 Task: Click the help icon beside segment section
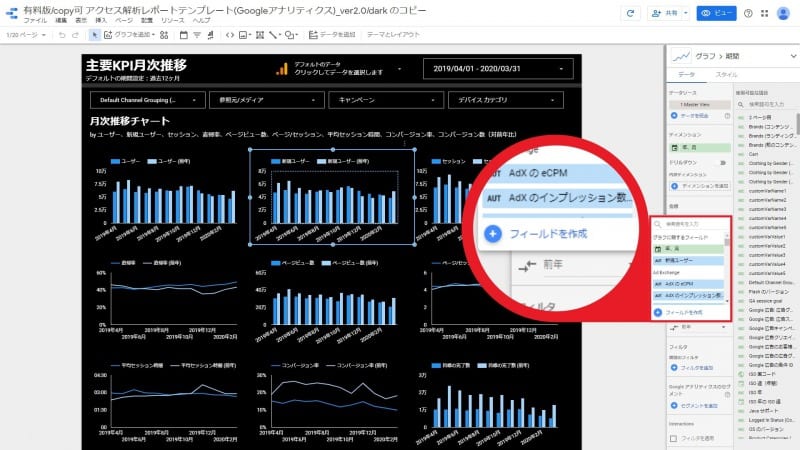(727, 394)
